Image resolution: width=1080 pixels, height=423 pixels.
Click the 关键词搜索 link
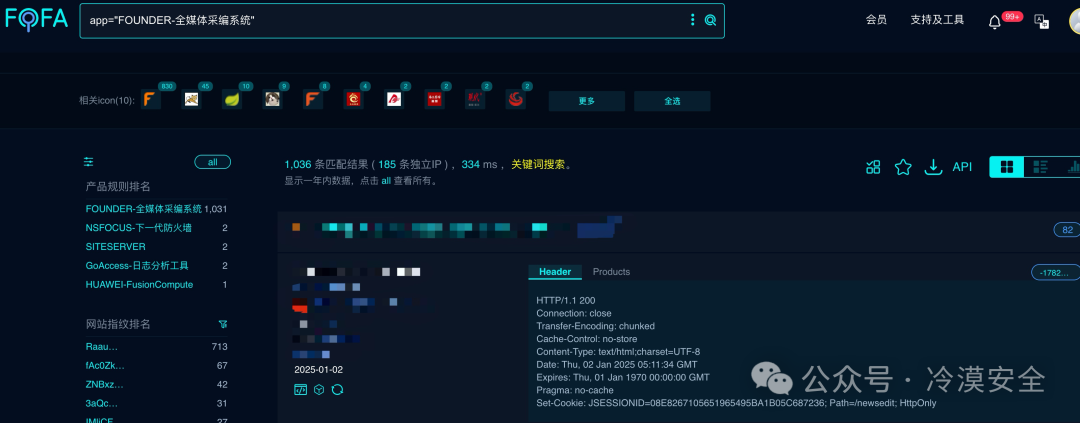tap(538, 165)
